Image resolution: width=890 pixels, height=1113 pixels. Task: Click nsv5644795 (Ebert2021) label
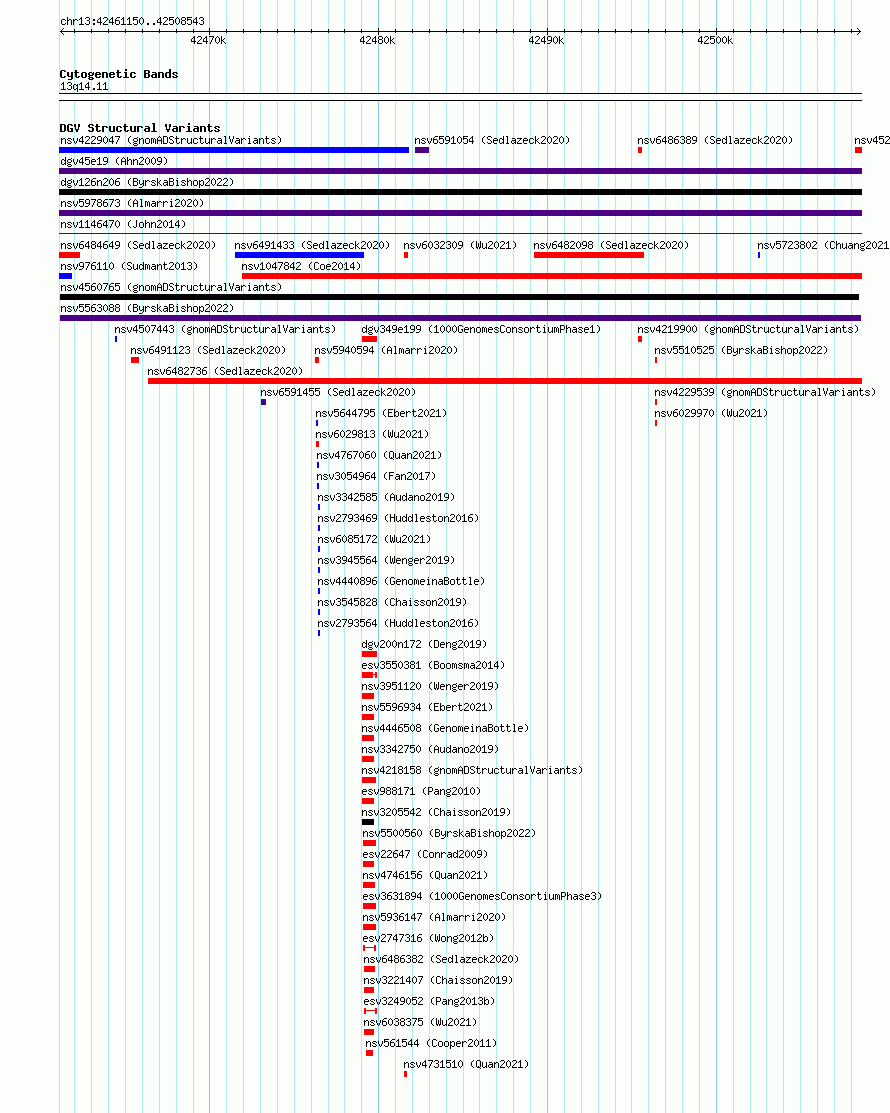pos(381,413)
